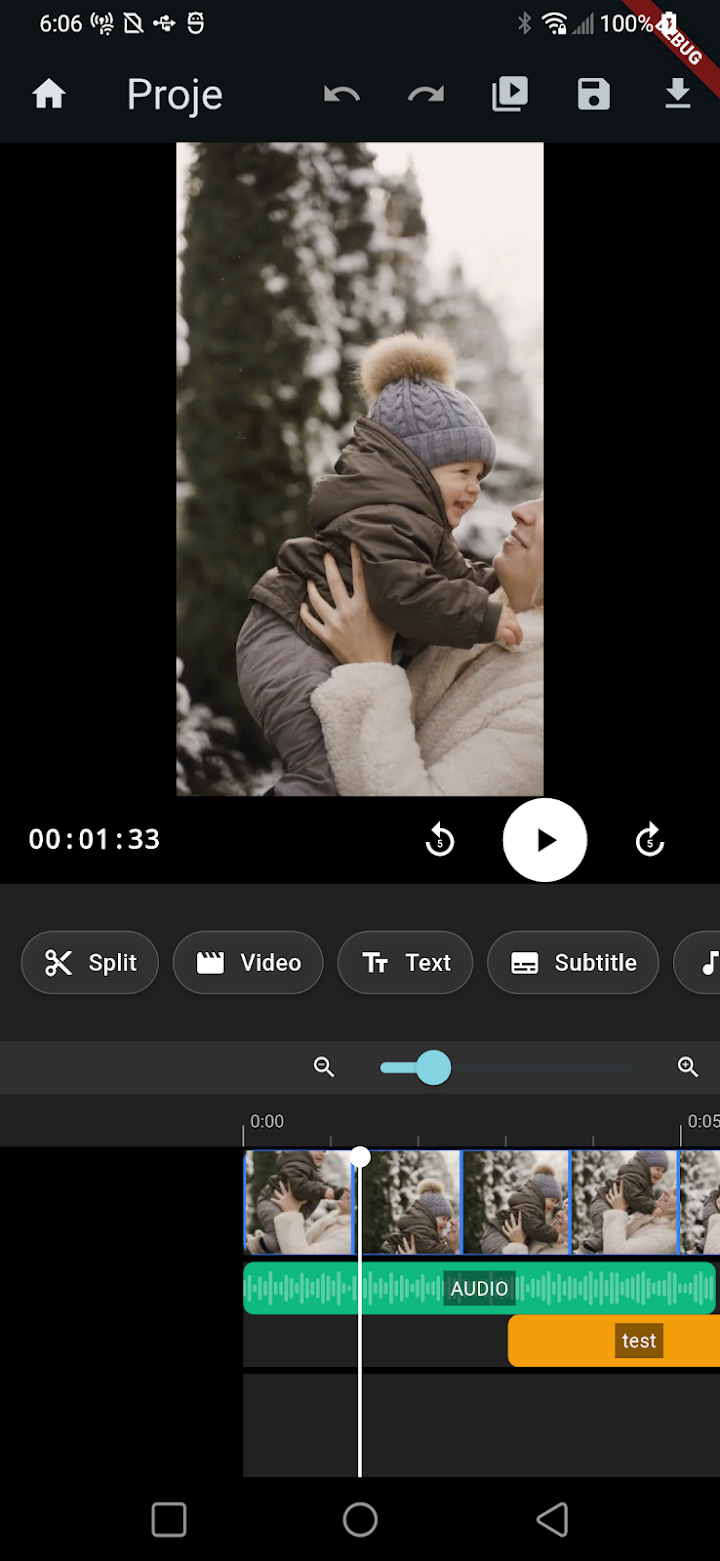The image size is (720, 1561).
Task: Select the green AUDIO track
Action: pyautogui.click(x=480, y=1288)
